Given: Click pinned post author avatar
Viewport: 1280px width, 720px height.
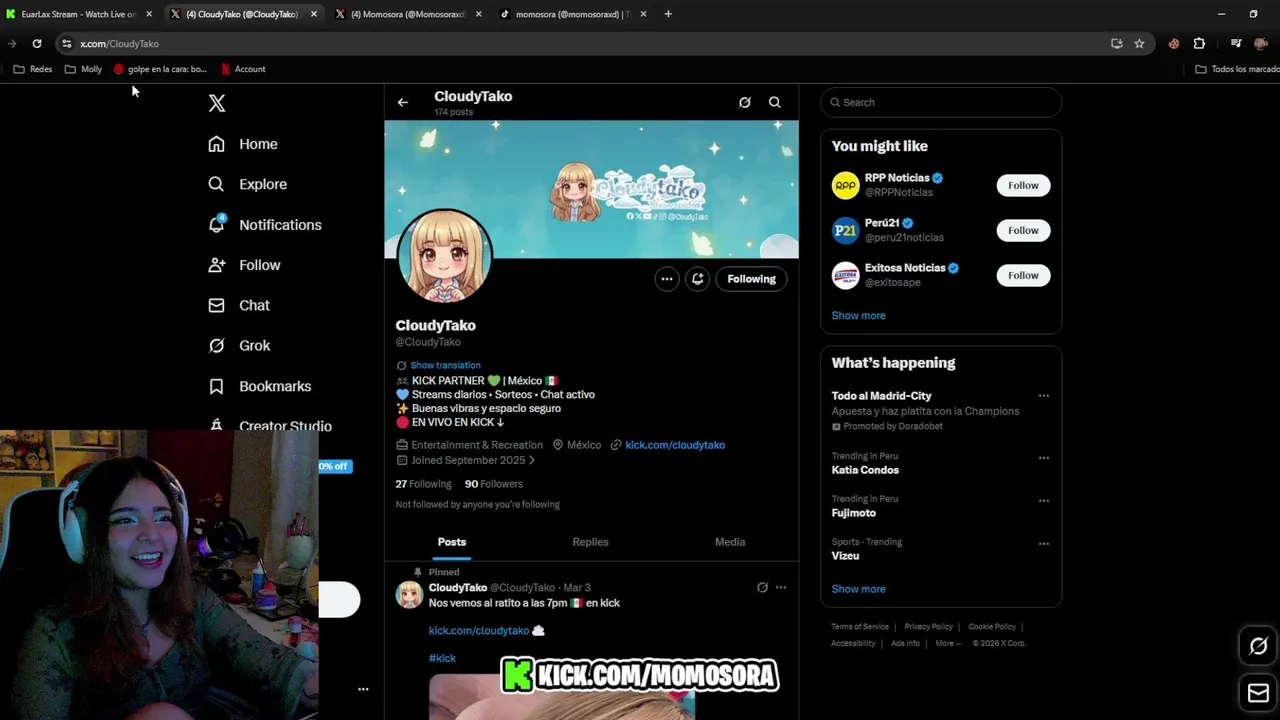Looking at the screenshot, I should click(x=410, y=595).
